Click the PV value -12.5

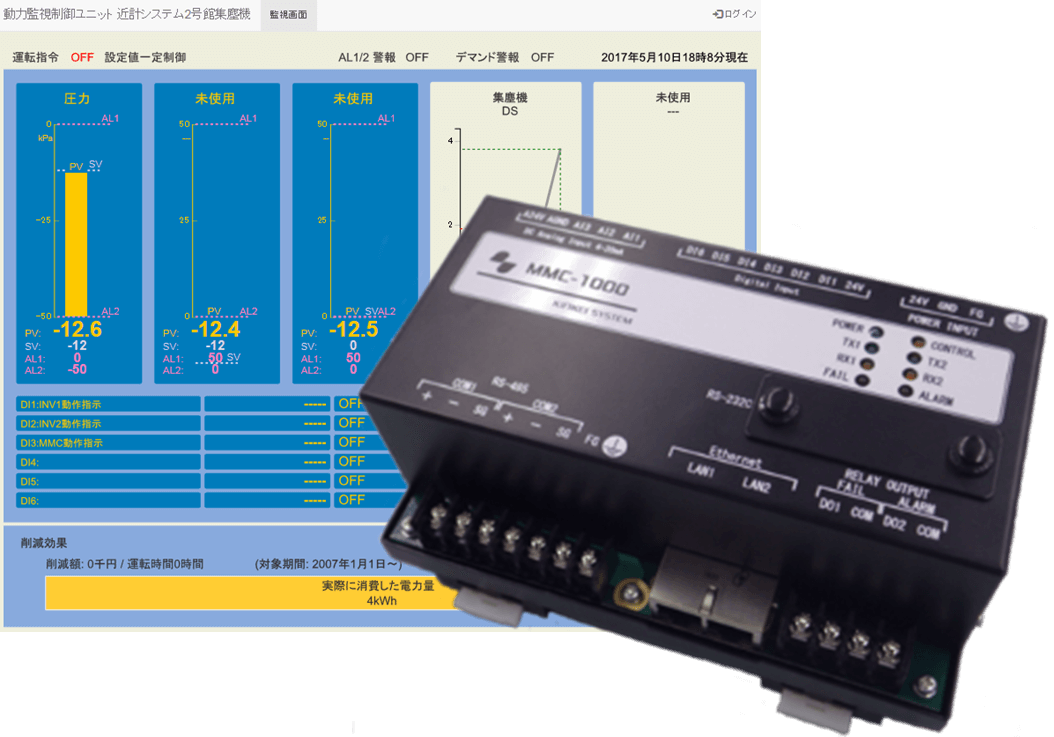pos(354,329)
